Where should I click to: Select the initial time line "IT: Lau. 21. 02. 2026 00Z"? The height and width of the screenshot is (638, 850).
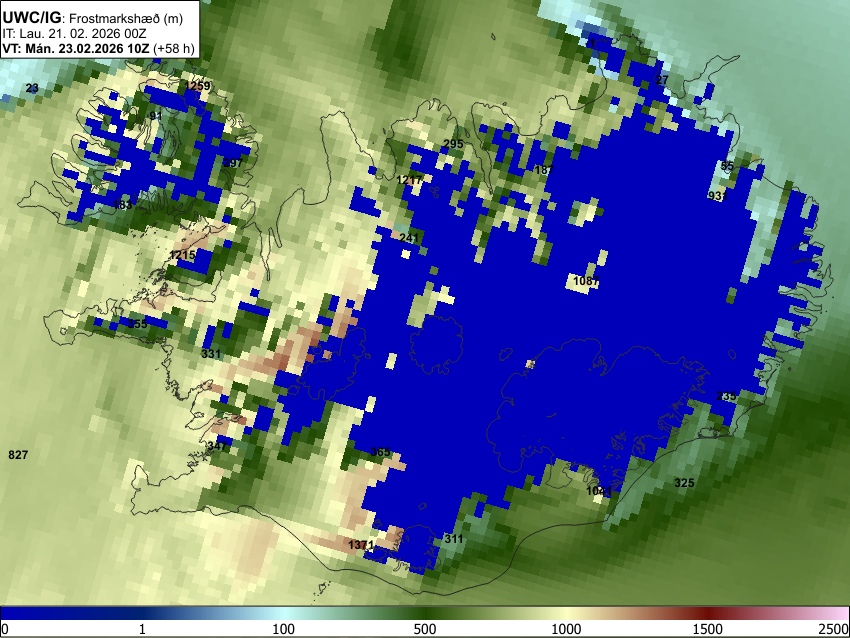click(74, 34)
